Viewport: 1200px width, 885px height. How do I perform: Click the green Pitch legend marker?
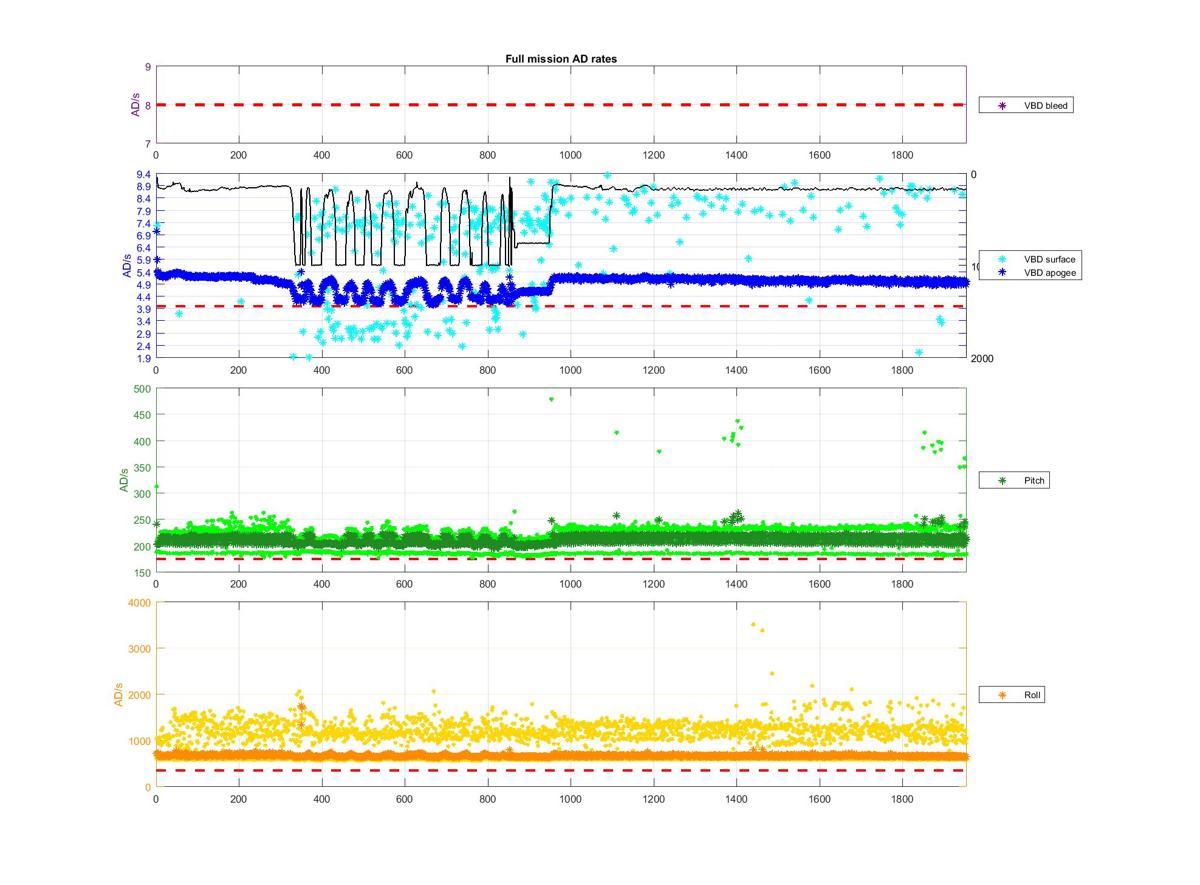pyautogui.click(x=1001, y=481)
